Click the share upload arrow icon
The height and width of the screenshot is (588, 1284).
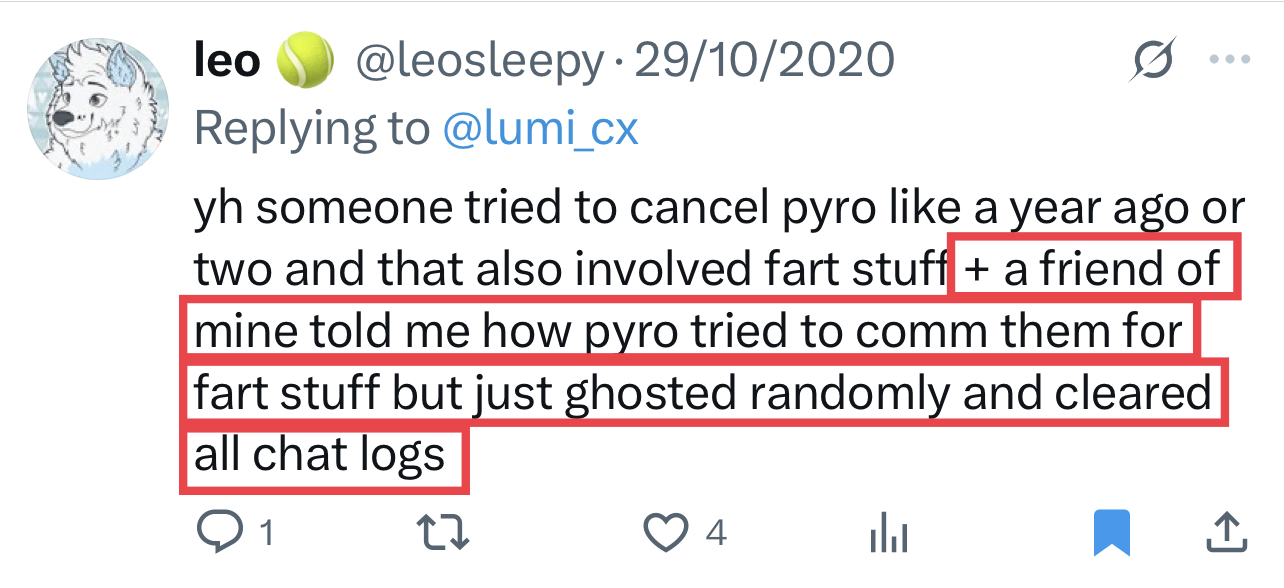1224,532
